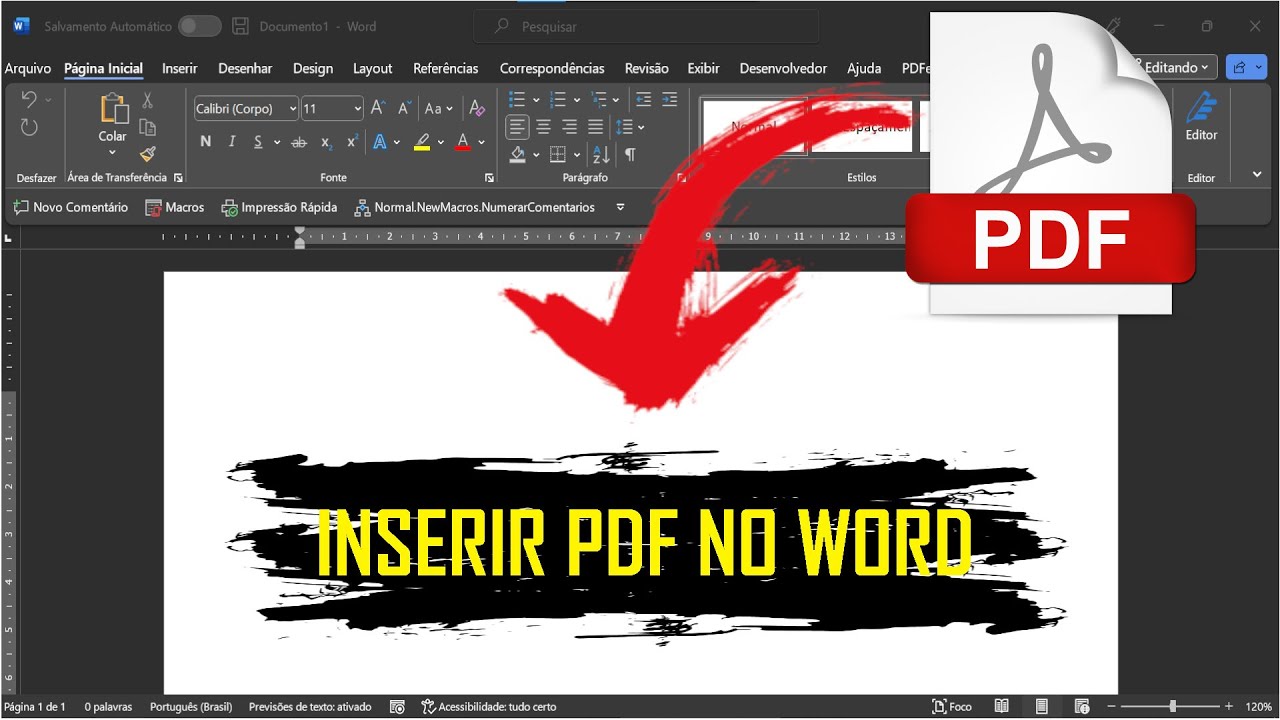Switch to Read Mode view icon
1280x720 pixels.
pos(1002,706)
